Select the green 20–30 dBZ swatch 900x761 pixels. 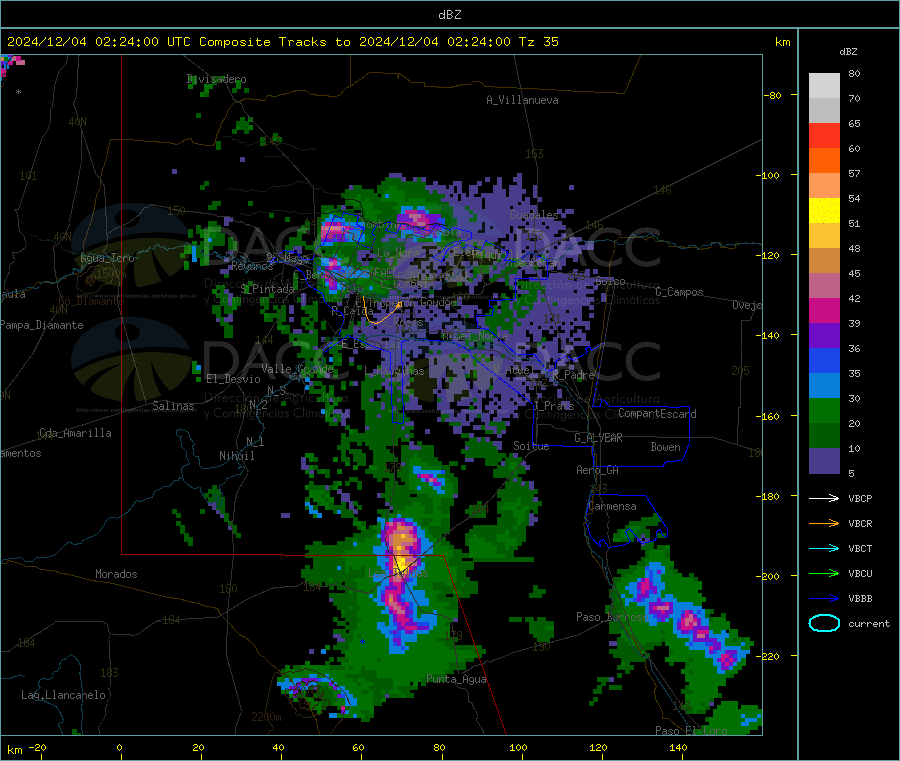tap(824, 410)
